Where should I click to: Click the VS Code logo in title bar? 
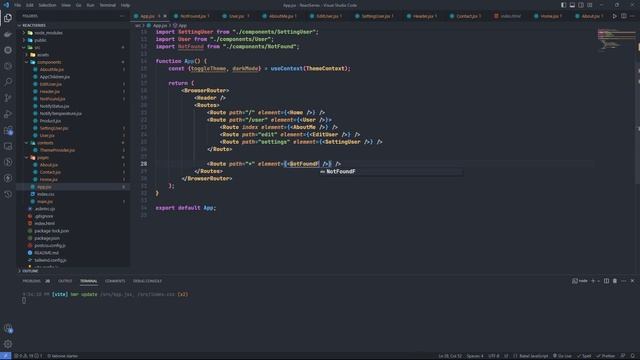click(x=6, y=5)
